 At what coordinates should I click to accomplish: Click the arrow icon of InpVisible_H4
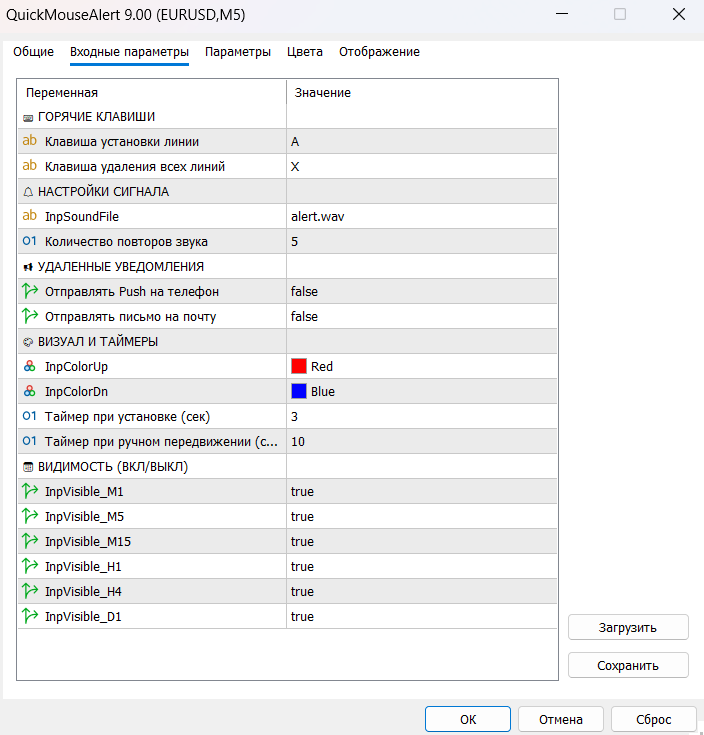pos(30,591)
